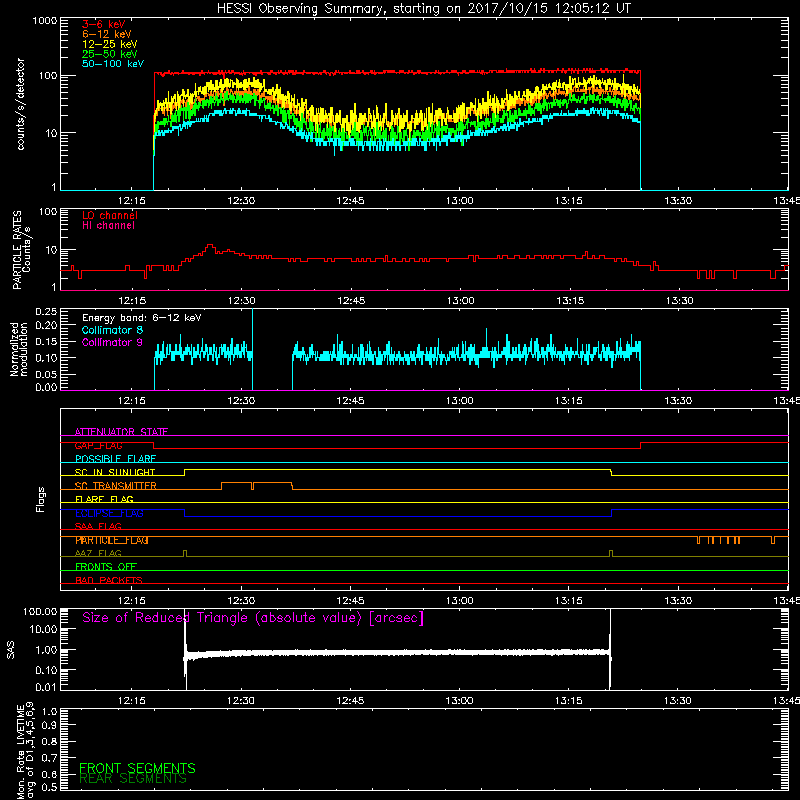Click the SC_IN_SUNLIGHT flag label
Screen dimensions: 800x800
click(115, 472)
